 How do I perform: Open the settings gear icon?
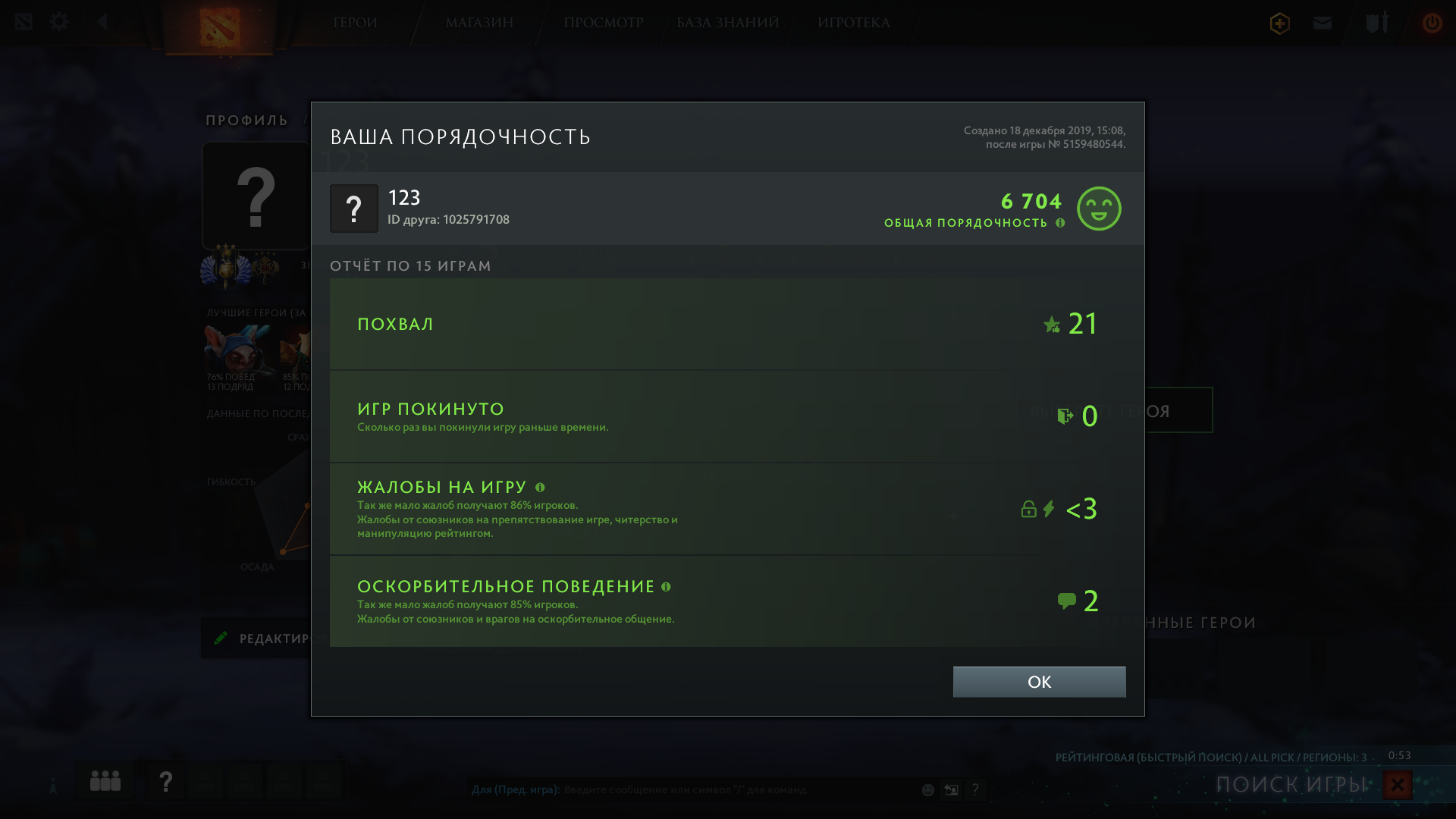coord(59,22)
